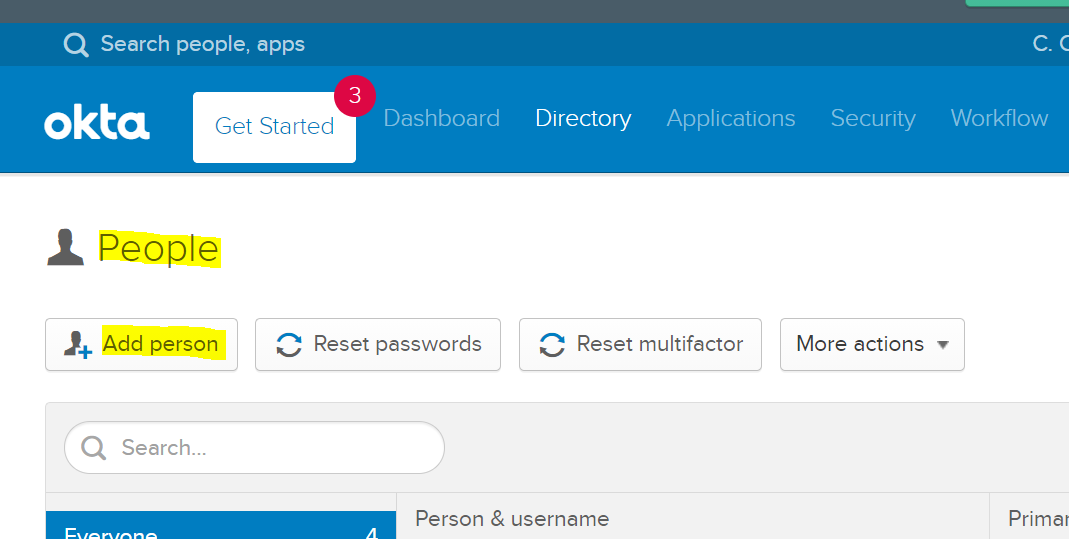Click the Okta logo
This screenshot has height=539, width=1069.
97,123
